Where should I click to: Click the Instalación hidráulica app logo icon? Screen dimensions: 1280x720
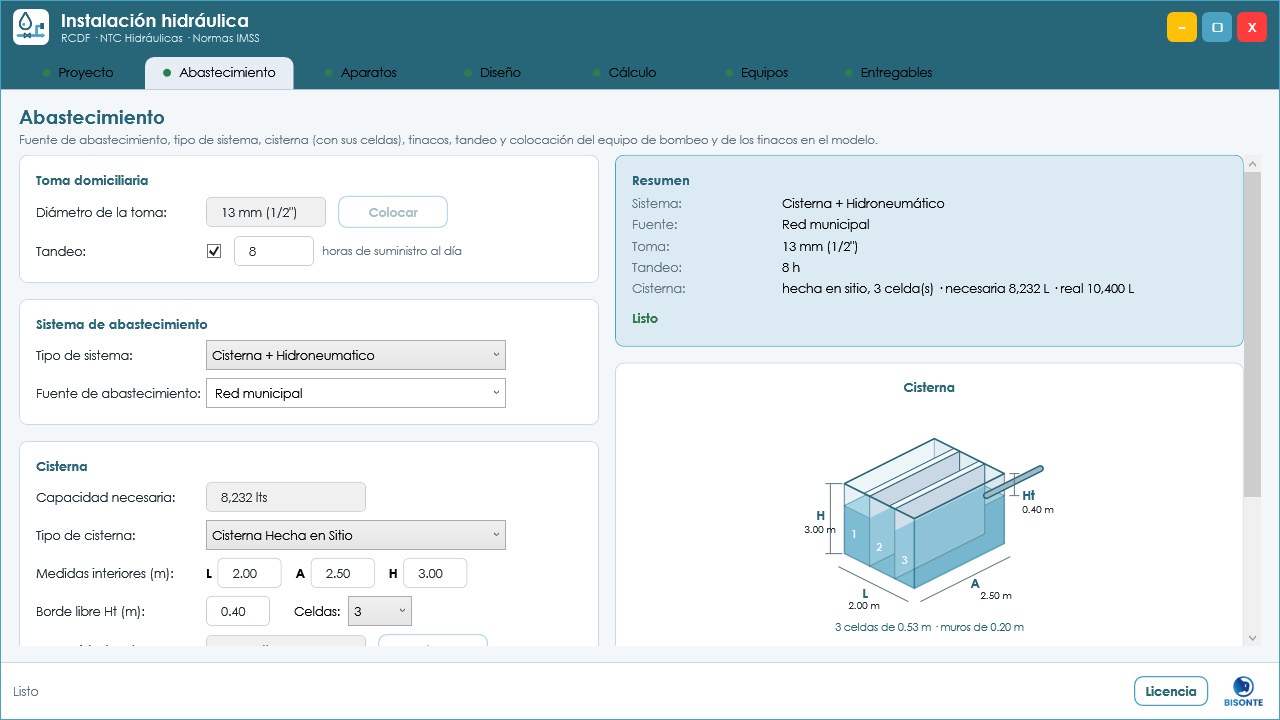[31, 27]
